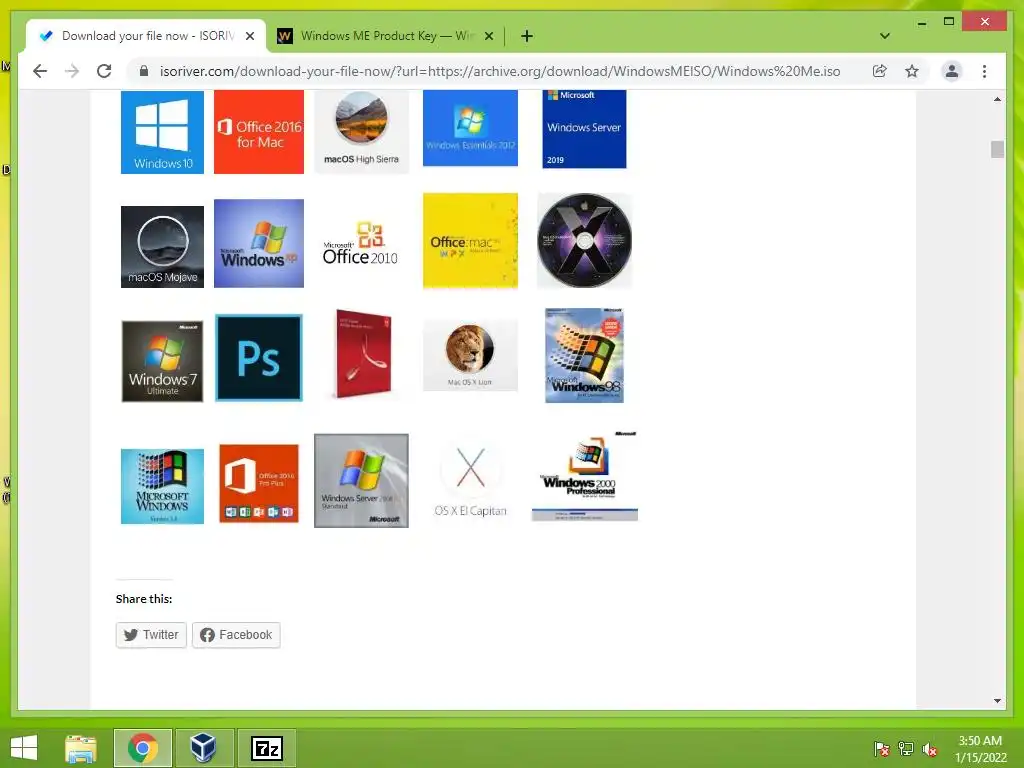Click the muted volume tray icon
This screenshot has width=1024, height=768.
[930, 748]
